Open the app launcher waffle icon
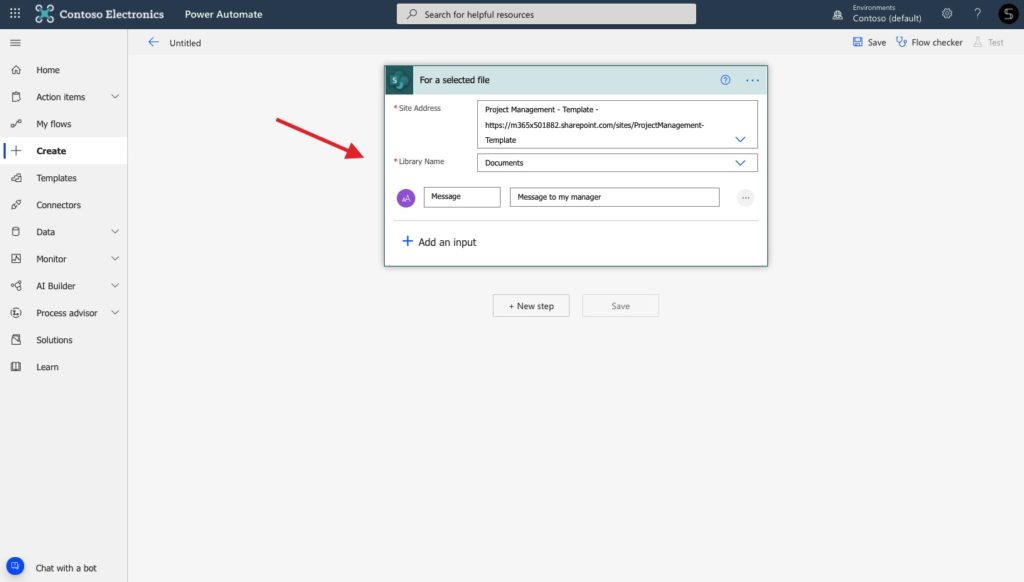 [x=15, y=14]
